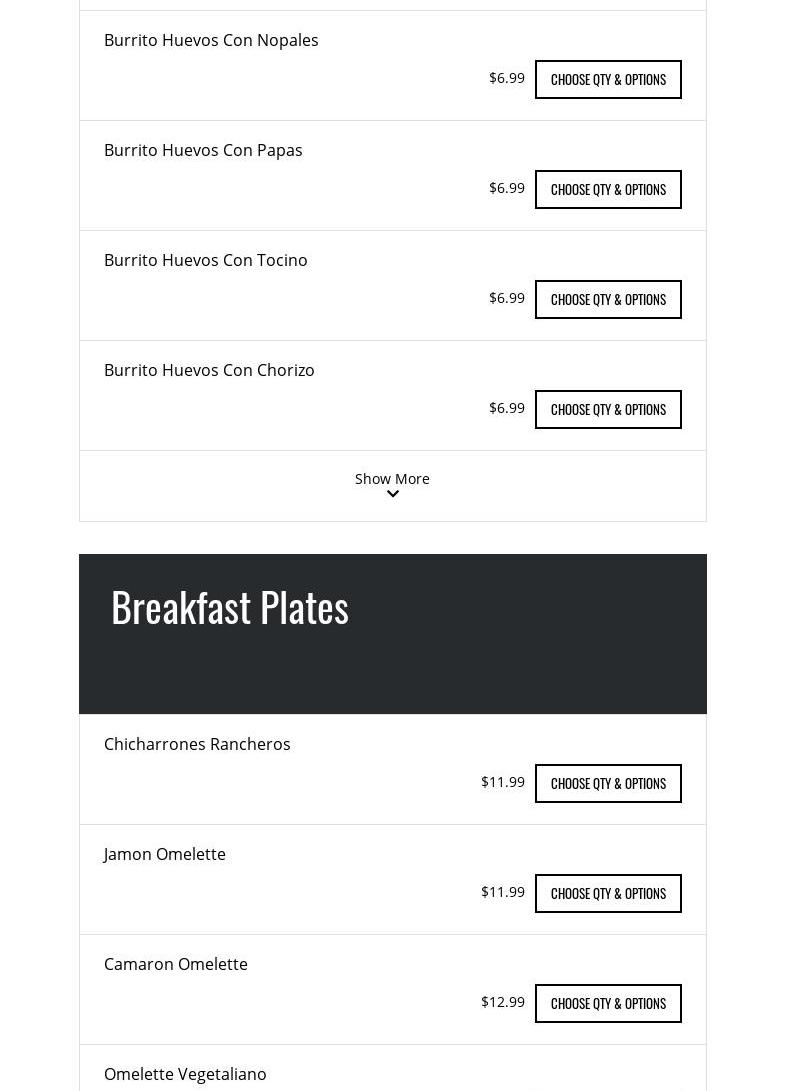Choose quantity for Jamon Omelette
This screenshot has width=785, height=1091.
pyautogui.click(x=608, y=893)
